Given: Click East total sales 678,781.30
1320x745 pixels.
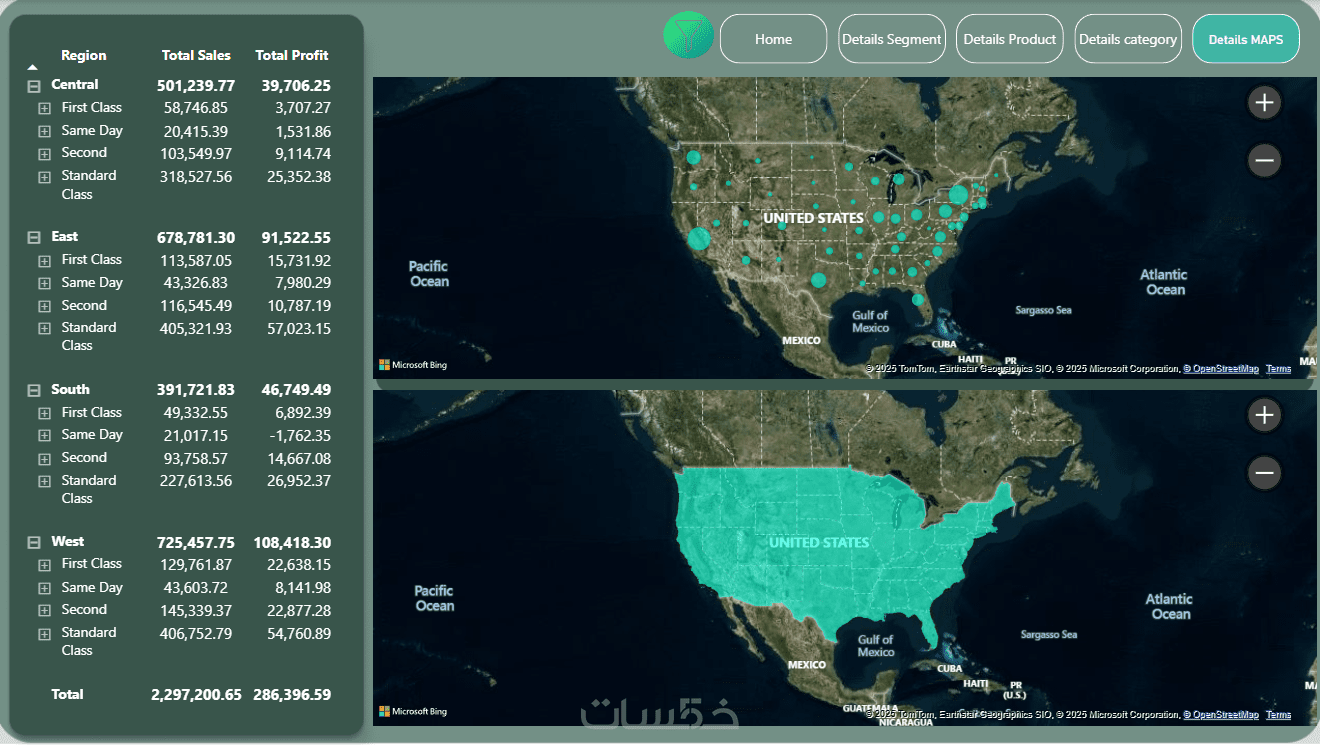Looking at the screenshot, I should tap(196, 238).
